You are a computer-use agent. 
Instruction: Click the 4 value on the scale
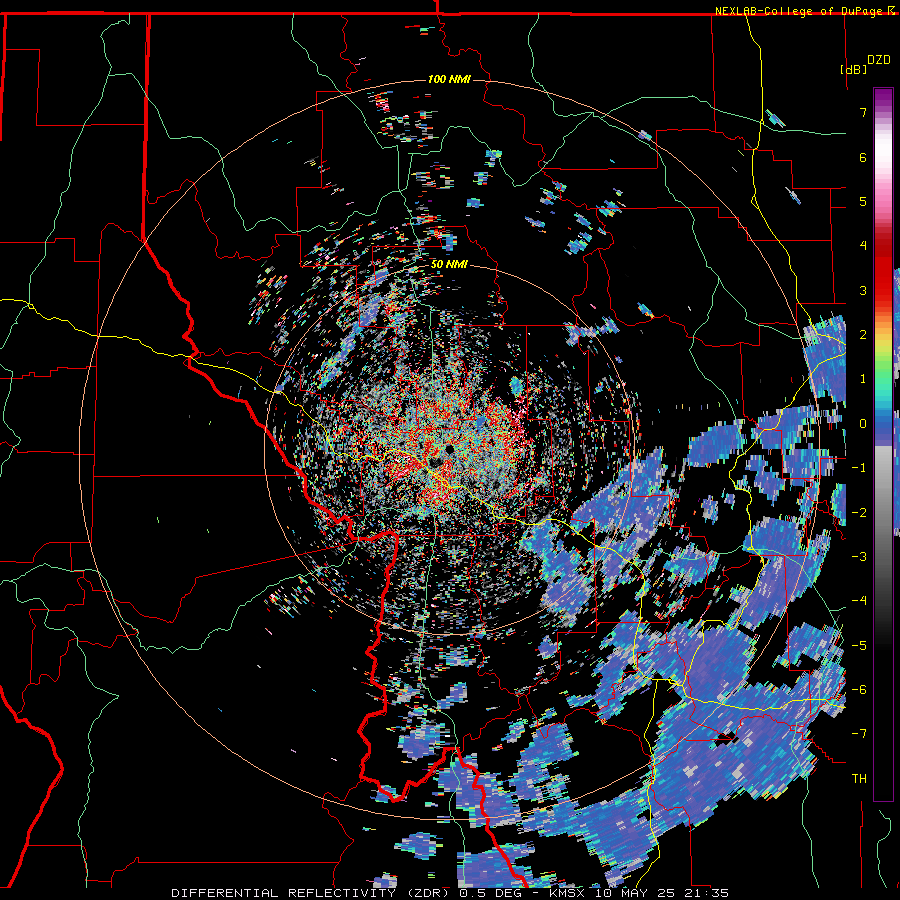[863, 246]
